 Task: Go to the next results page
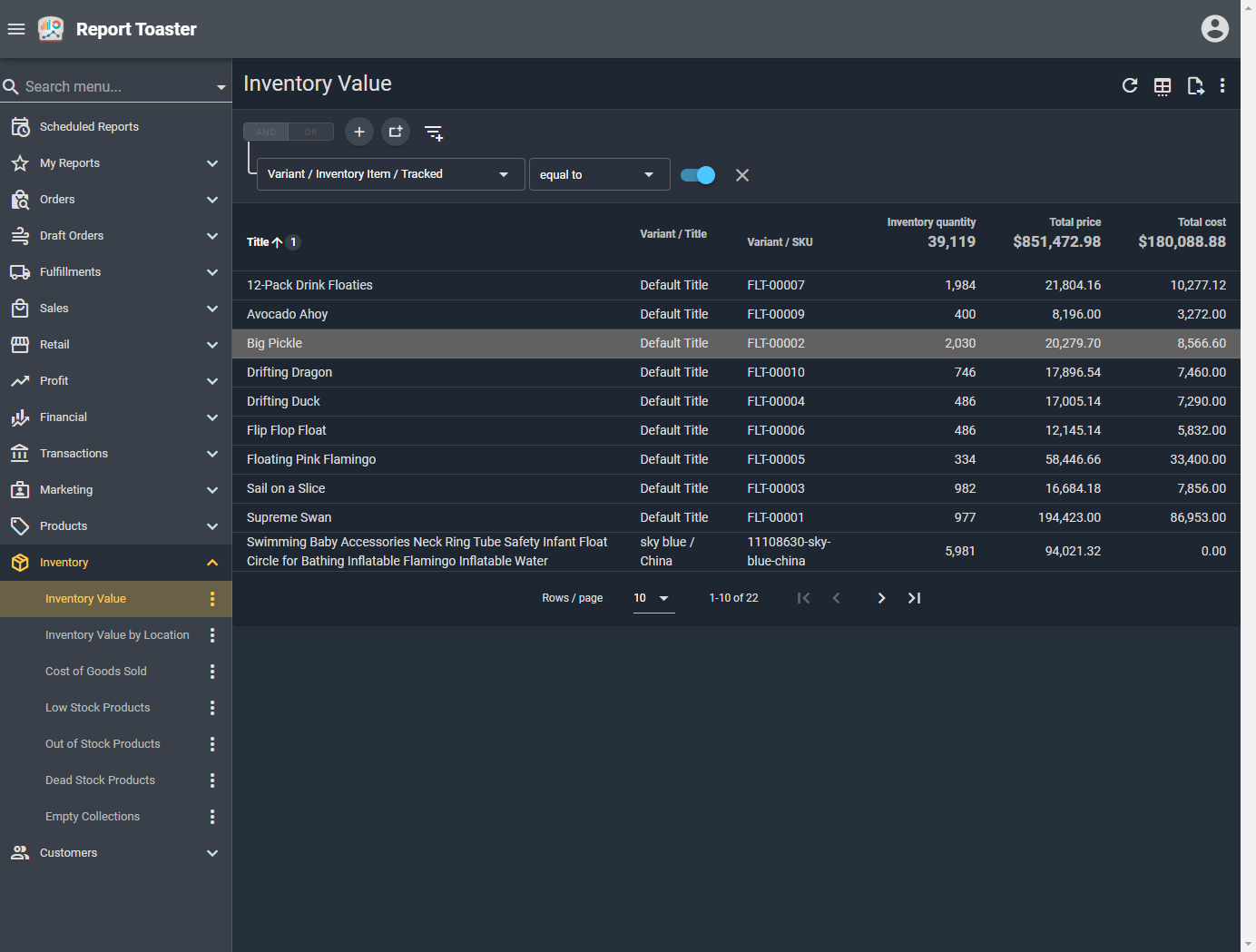click(881, 598)
